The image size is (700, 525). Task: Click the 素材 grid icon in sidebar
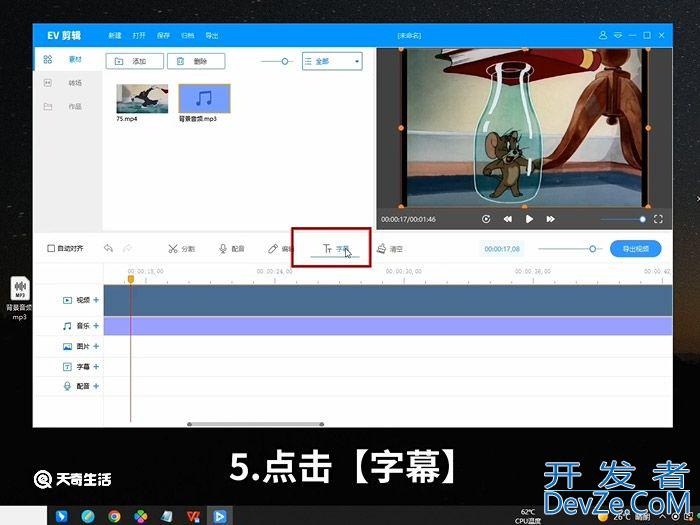pyautogui.click(x=48, y=59)
